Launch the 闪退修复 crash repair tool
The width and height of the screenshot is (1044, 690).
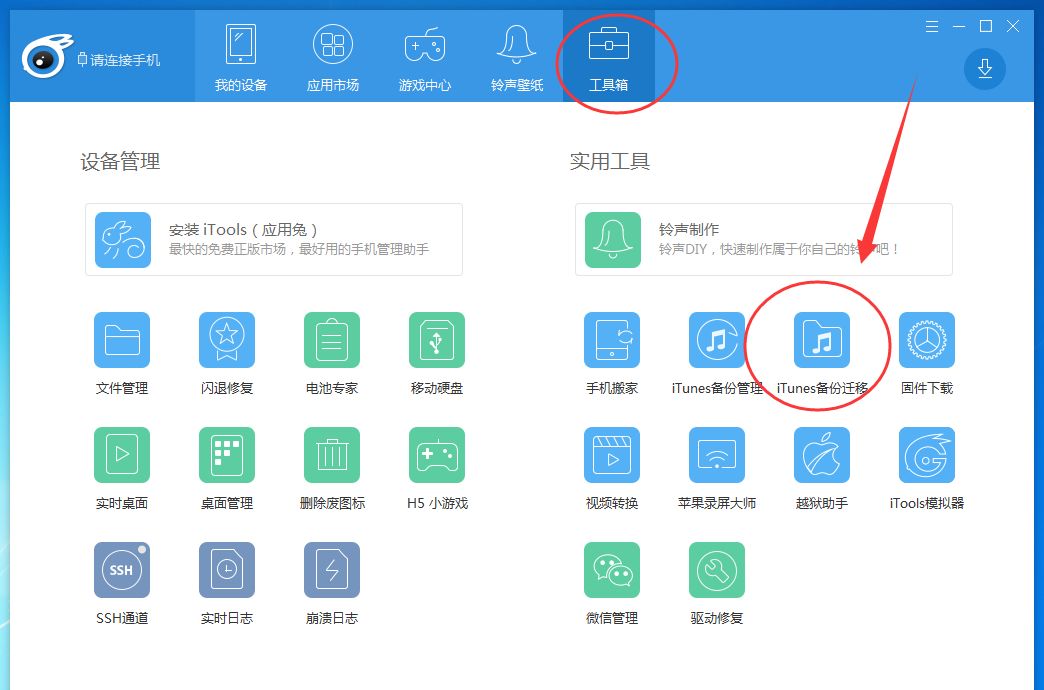pyautogui.click(x=227, y=341)
